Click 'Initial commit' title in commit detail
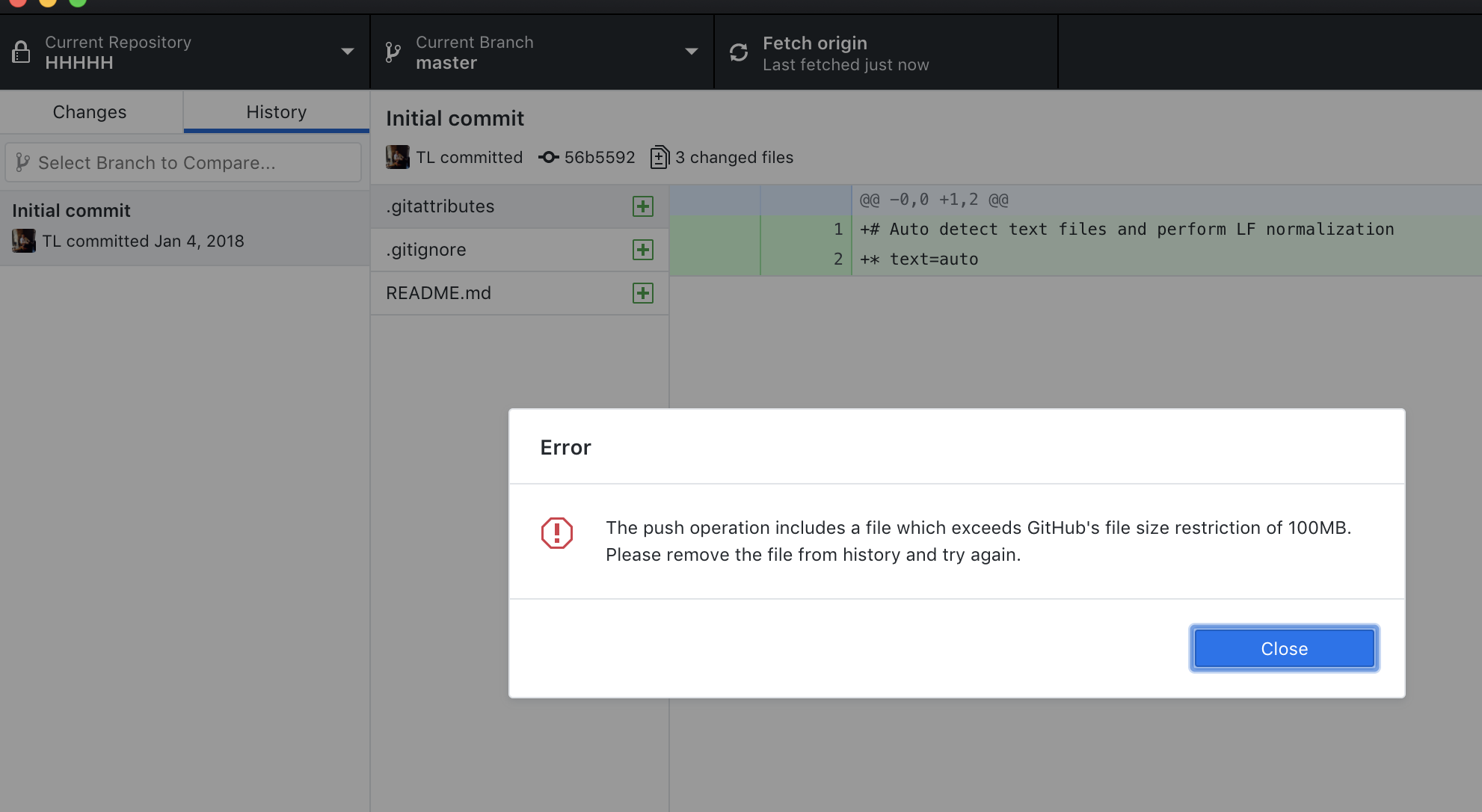This screenshot has height=812, width=1482. [455, 118]
